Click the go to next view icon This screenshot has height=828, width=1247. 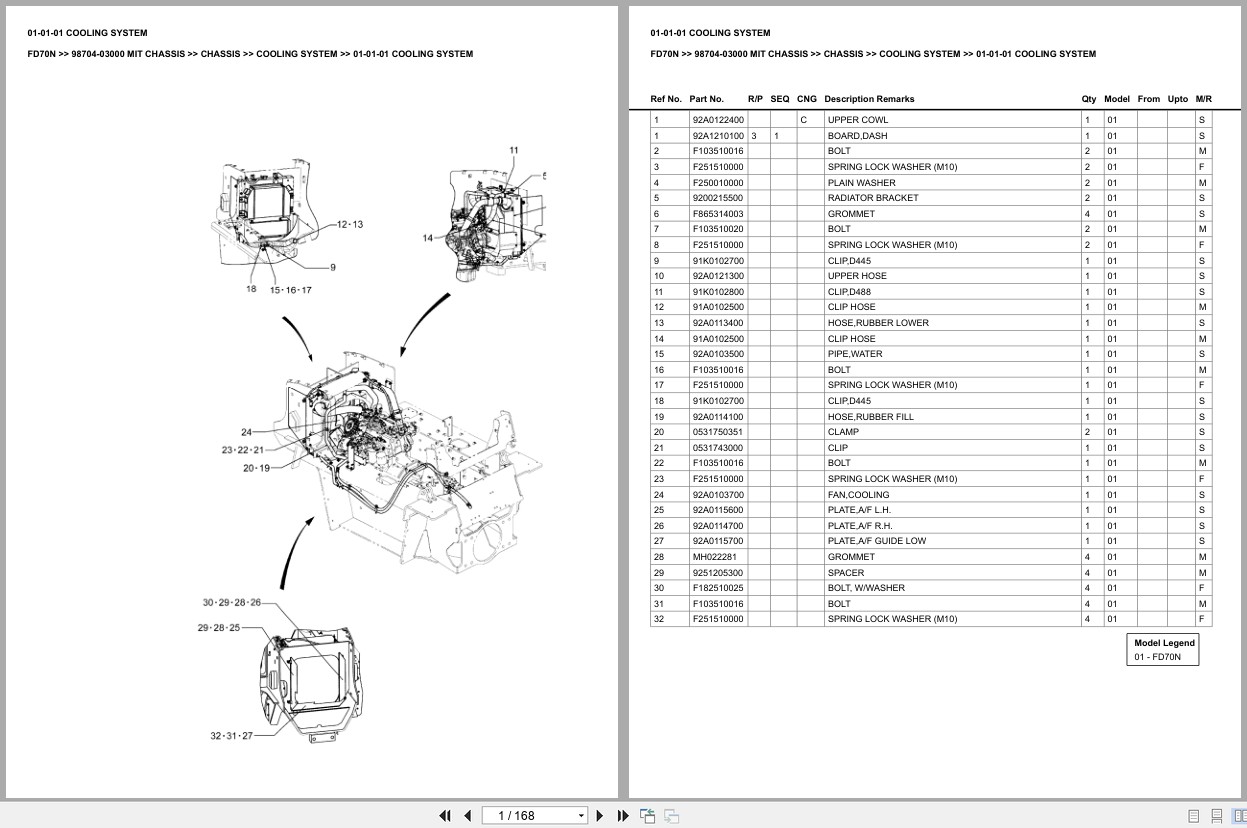(671, 816)
